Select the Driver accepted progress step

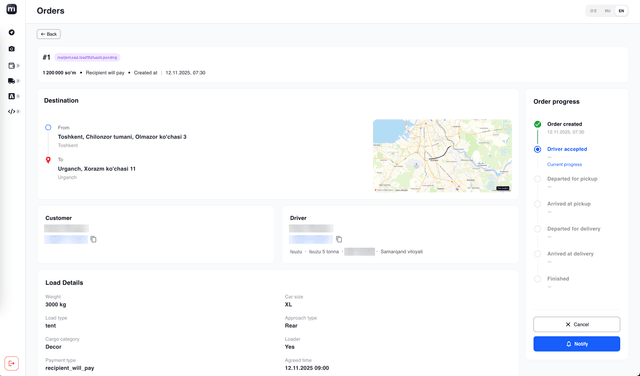coord(567,149)
